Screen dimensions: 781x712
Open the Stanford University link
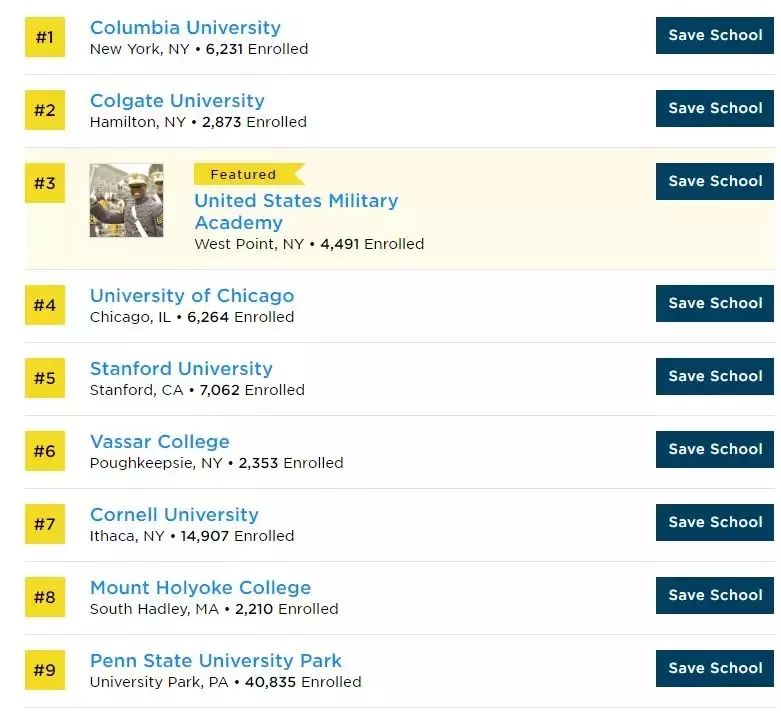point(181,369)
